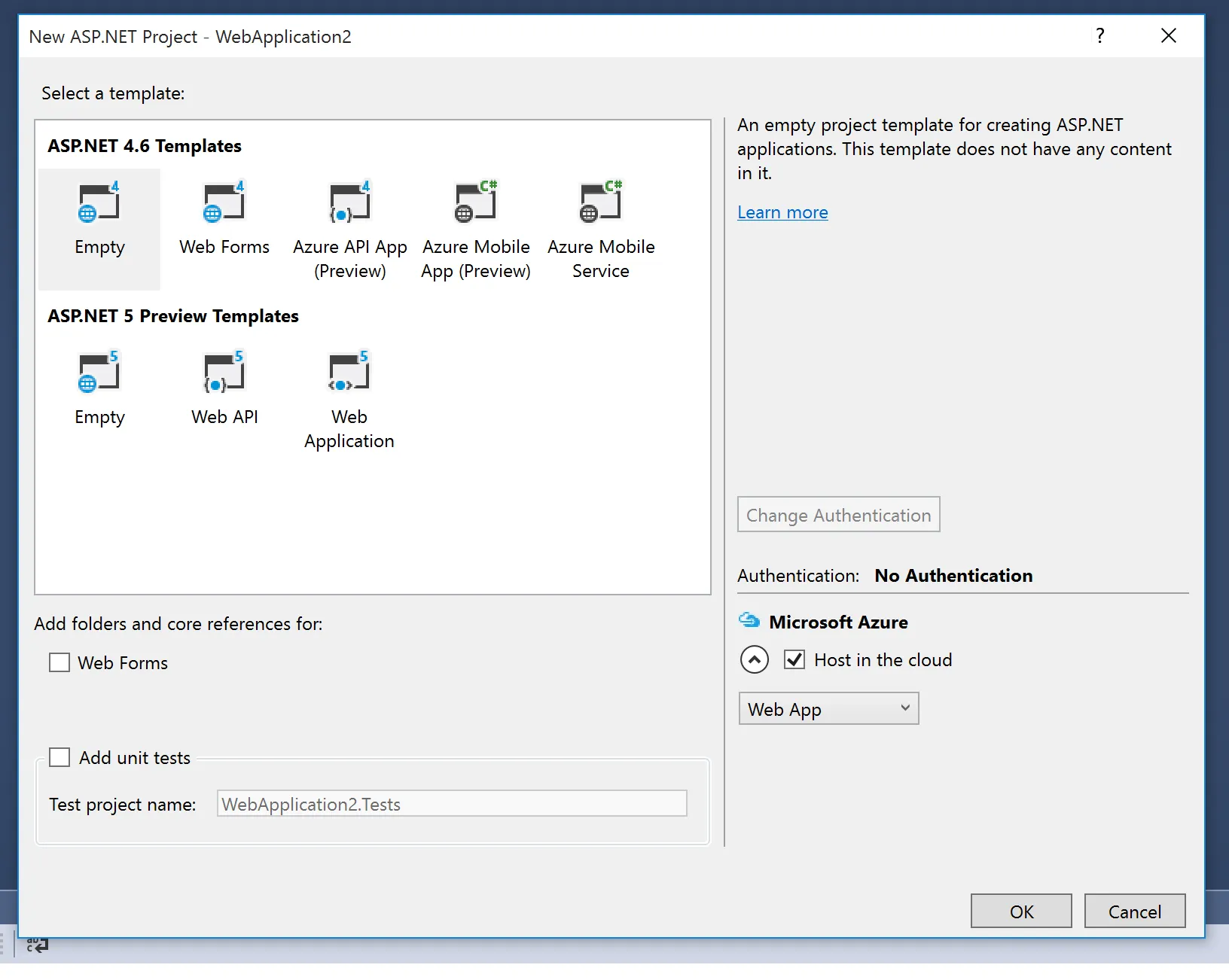Click the 'ASP.NET 4.6 Templates' heading
The width and height of the screenshot is (1229, 980).
pos(145,146)
